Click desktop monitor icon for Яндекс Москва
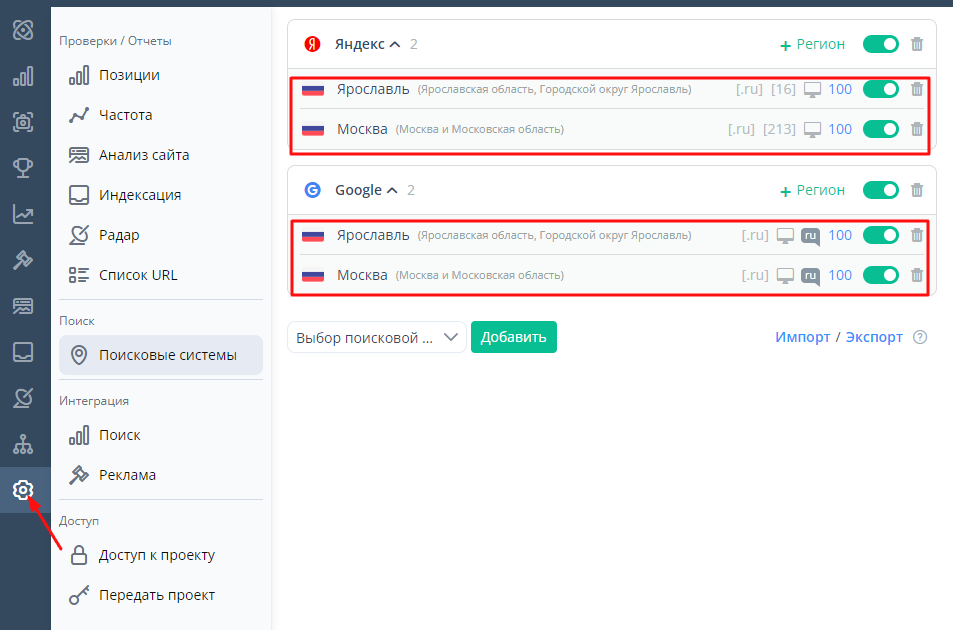Screen dimensions: 953x630 coord(812,129)
